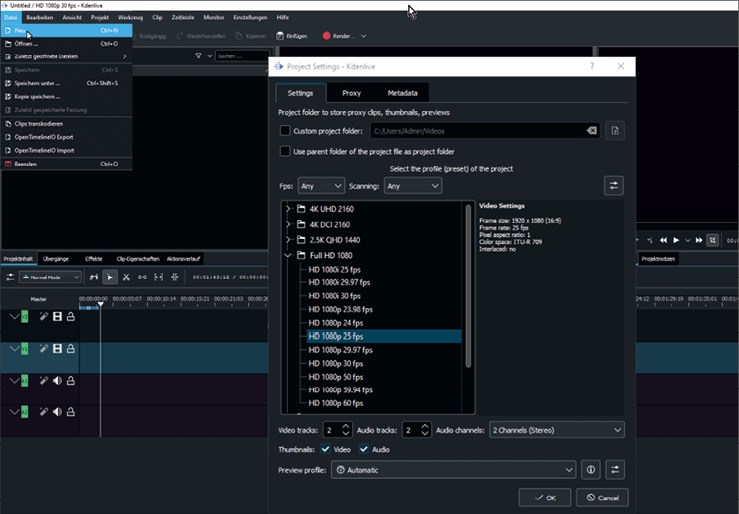Click the preview profile info icon
The width and height of the screenshot is (739, 514).
[591, 469]
